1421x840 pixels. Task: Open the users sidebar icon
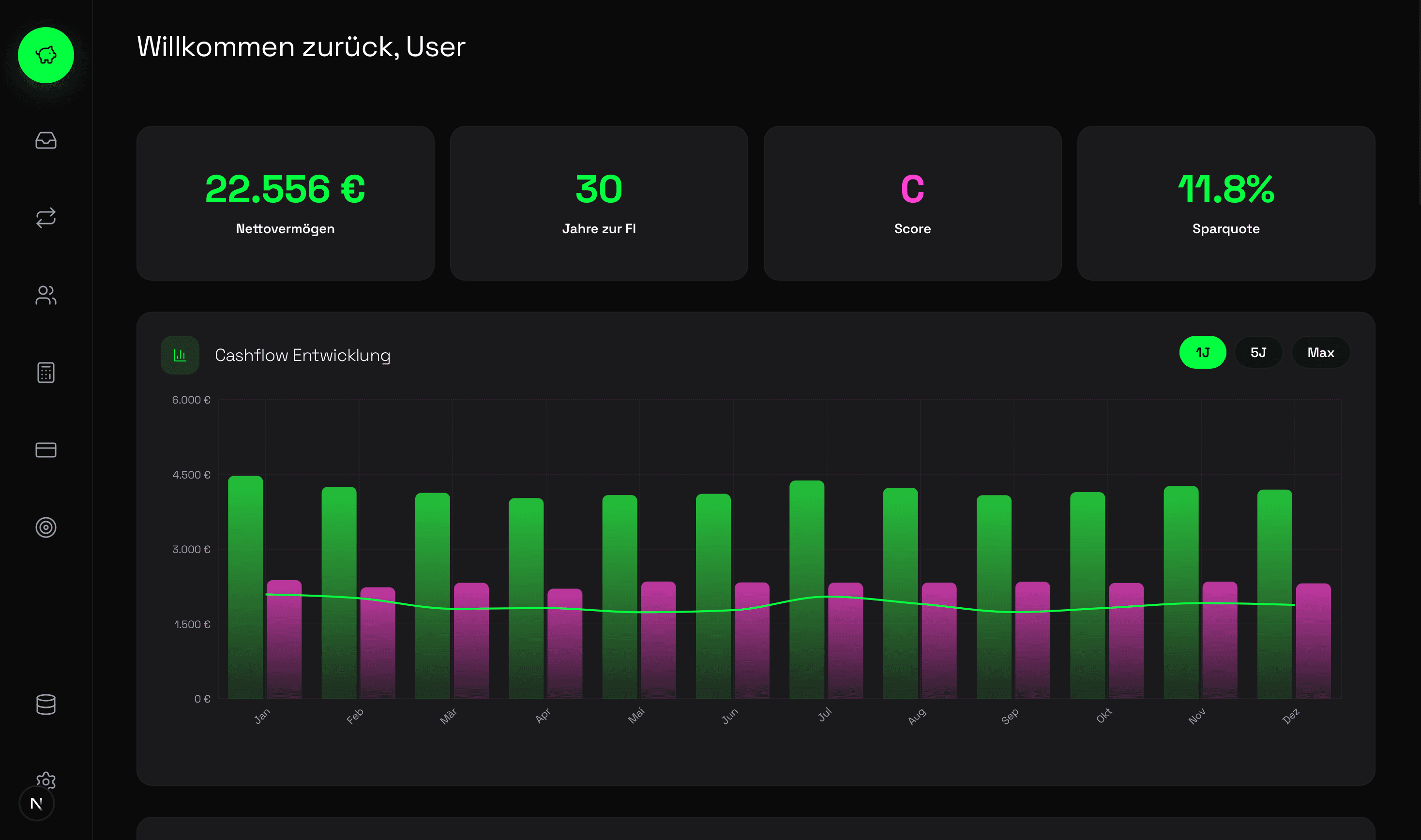(x=46, y=295)
